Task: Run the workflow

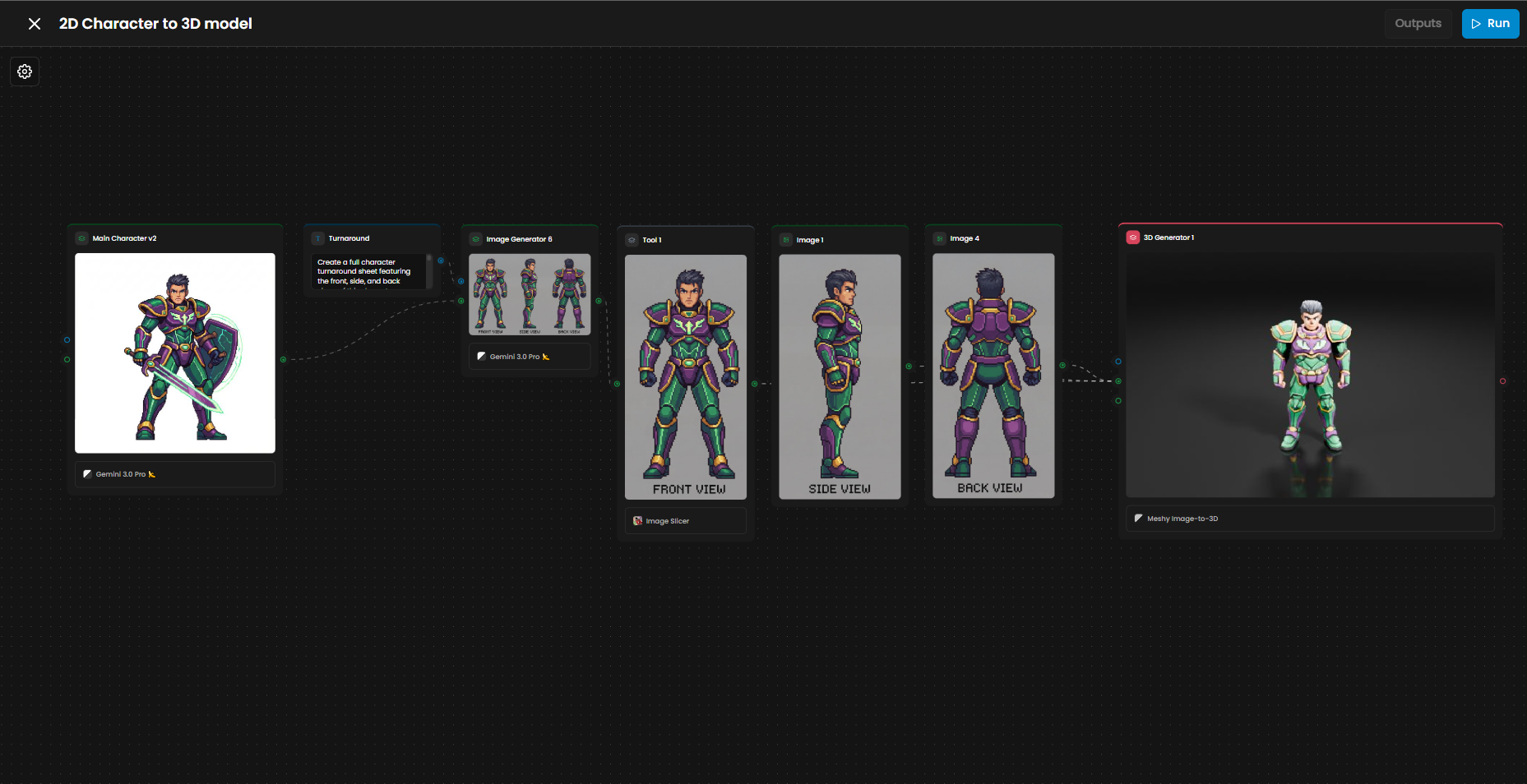Action: tap(1489, 24)
